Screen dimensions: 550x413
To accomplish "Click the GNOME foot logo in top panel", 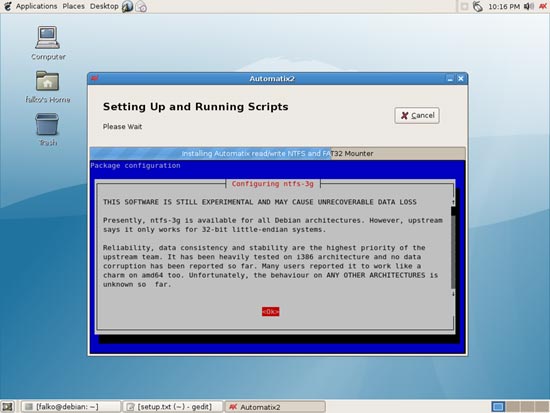I will click(7, 6).
